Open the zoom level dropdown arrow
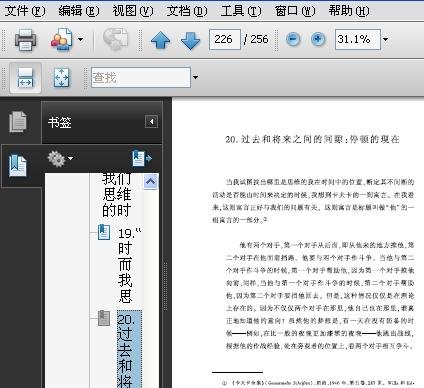 tap(385, 39)
